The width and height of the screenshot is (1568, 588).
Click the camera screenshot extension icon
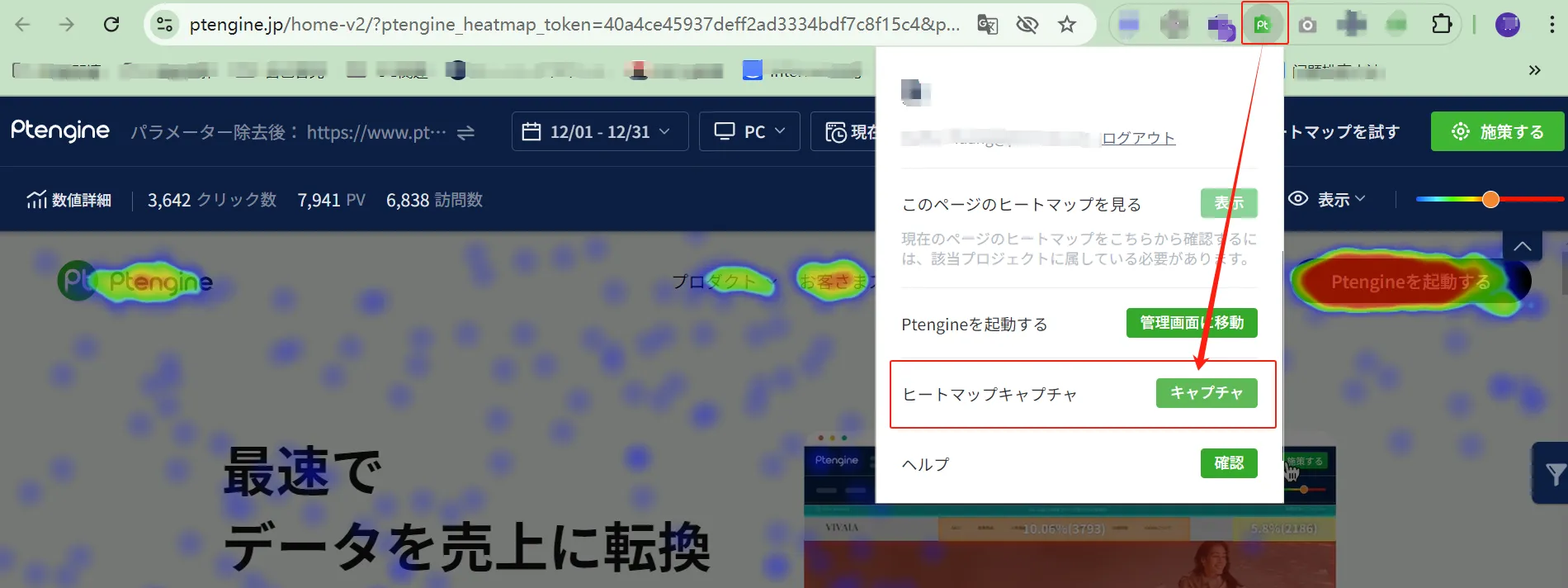coord(1307,25)
